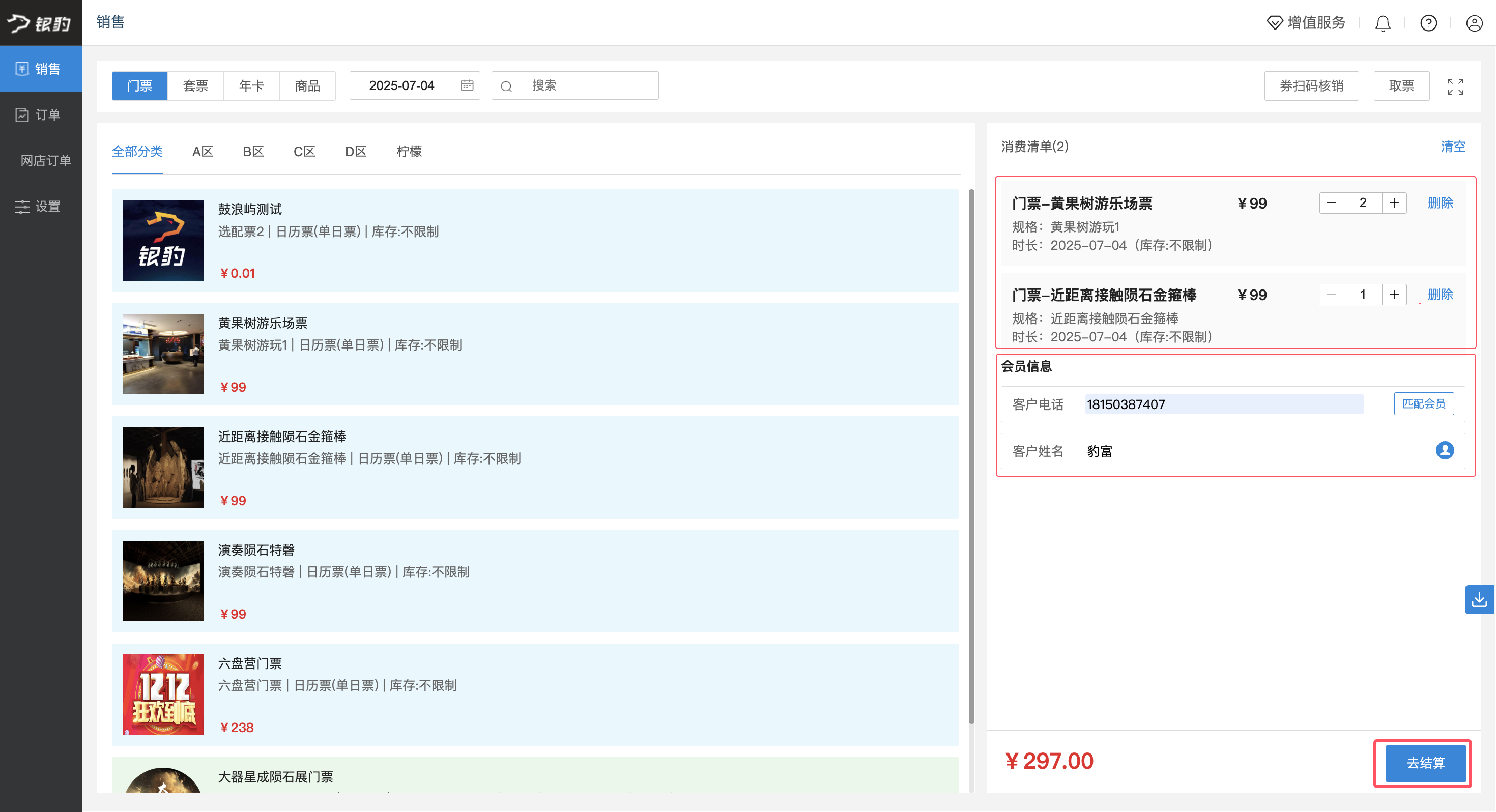Click the 增值服务 diamond icon
Screen dimensions: 1496x812
tap(1274, 23)
